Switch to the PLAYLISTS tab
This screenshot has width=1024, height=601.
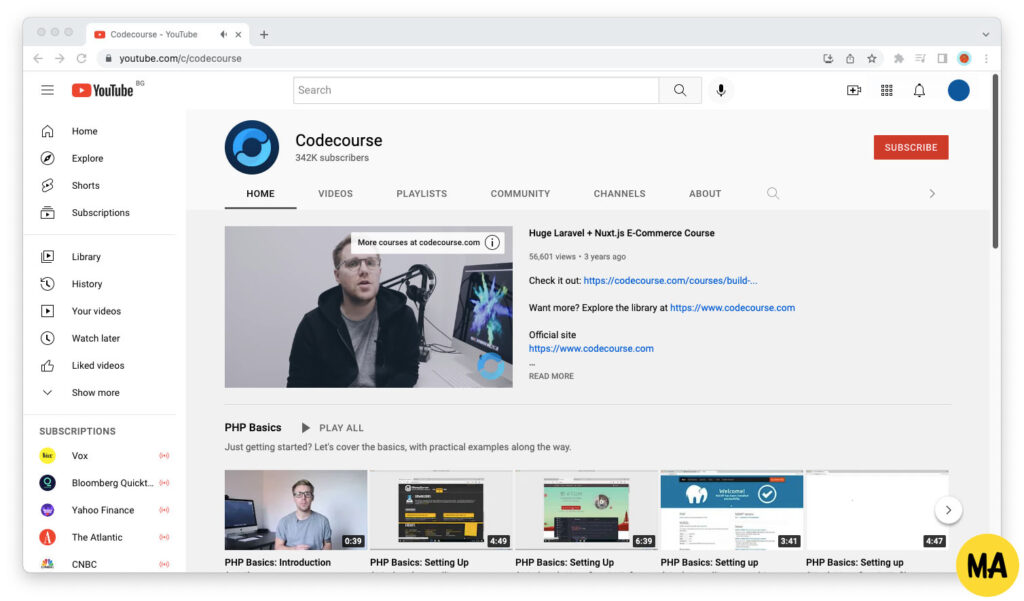422,194
